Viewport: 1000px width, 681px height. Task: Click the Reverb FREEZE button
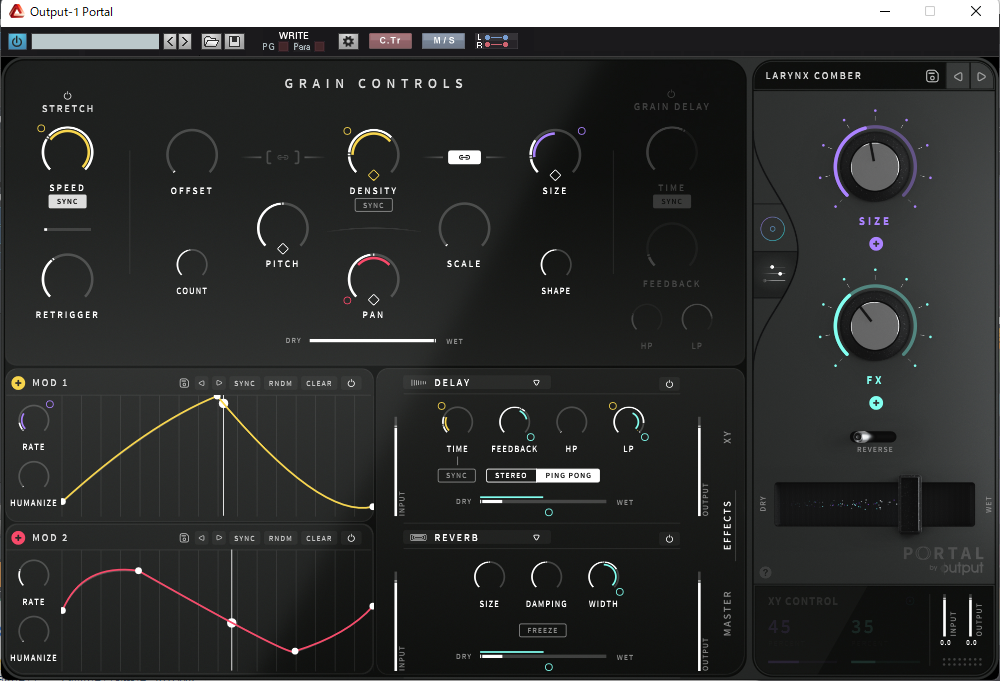coord(543,630)
